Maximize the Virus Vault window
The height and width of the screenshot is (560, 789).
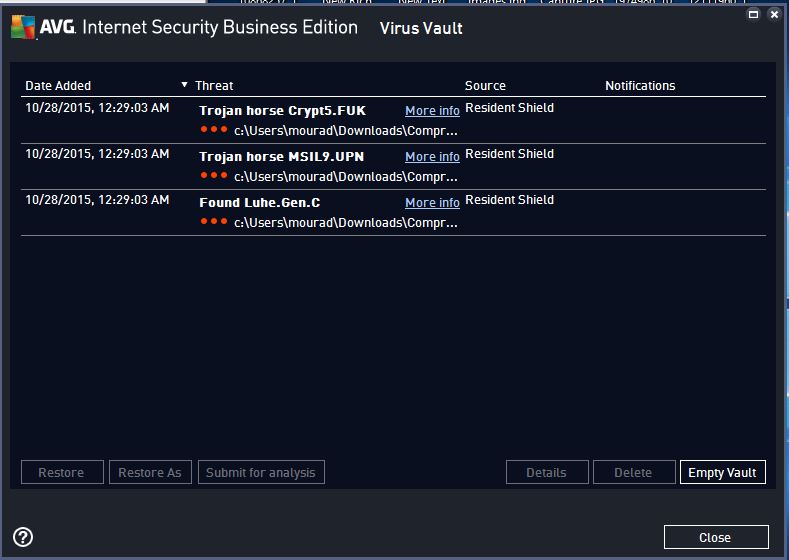point(753,14)
